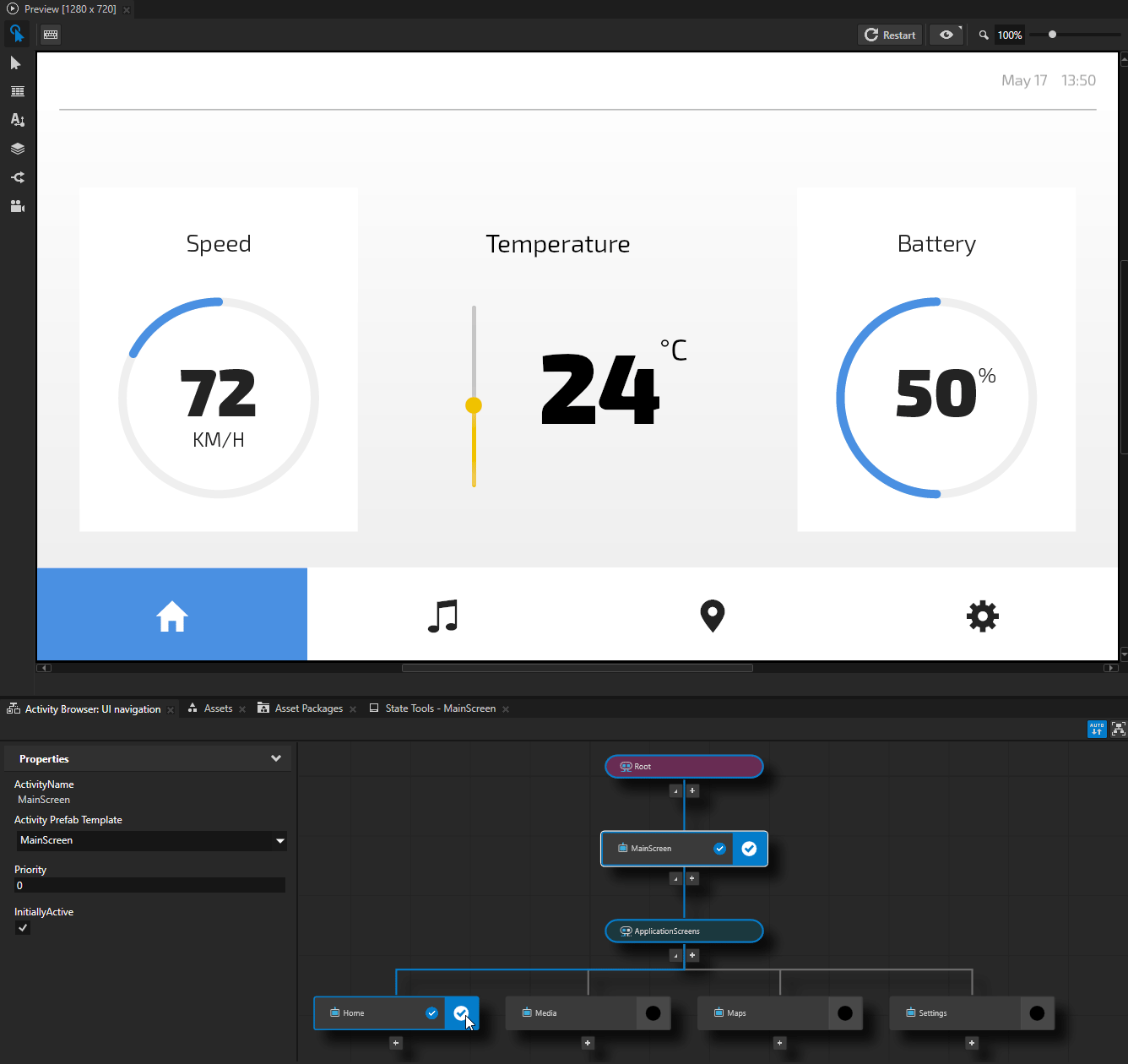Open the preview eye visualization dropdown
The width and height of the screenshot is (1128, 1064).
point(946,35)
